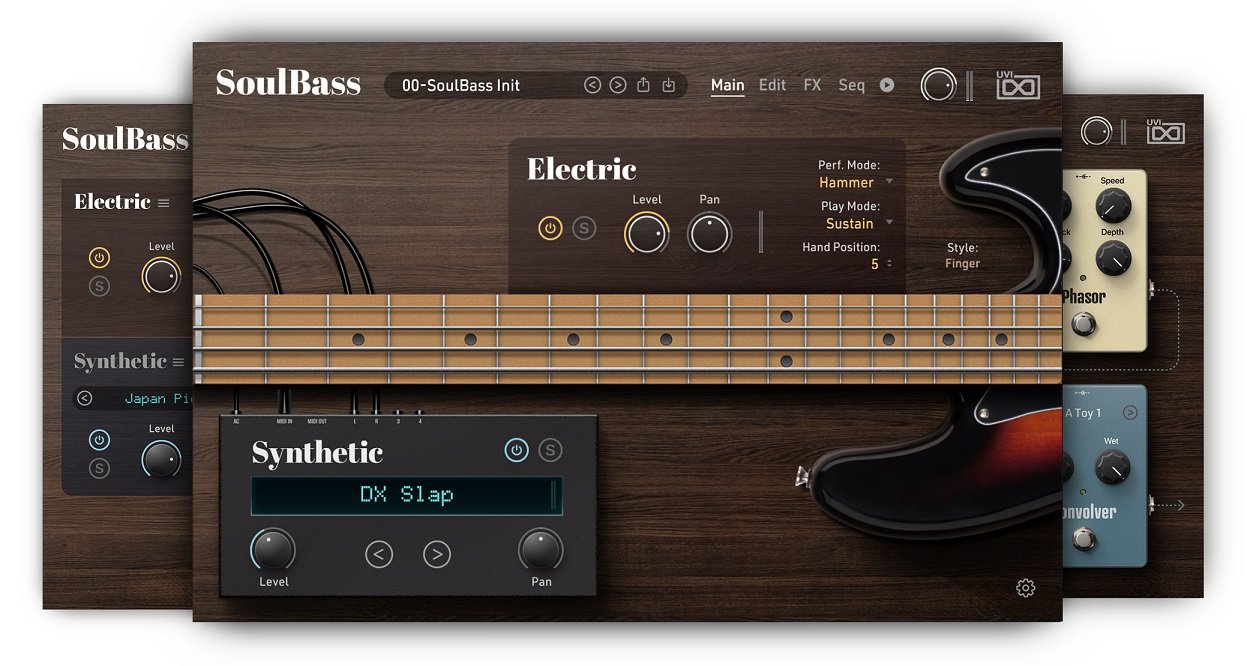Click the preset save (download) icon
The height and width of the screenshot is (666, 1247).
[669, 85]
